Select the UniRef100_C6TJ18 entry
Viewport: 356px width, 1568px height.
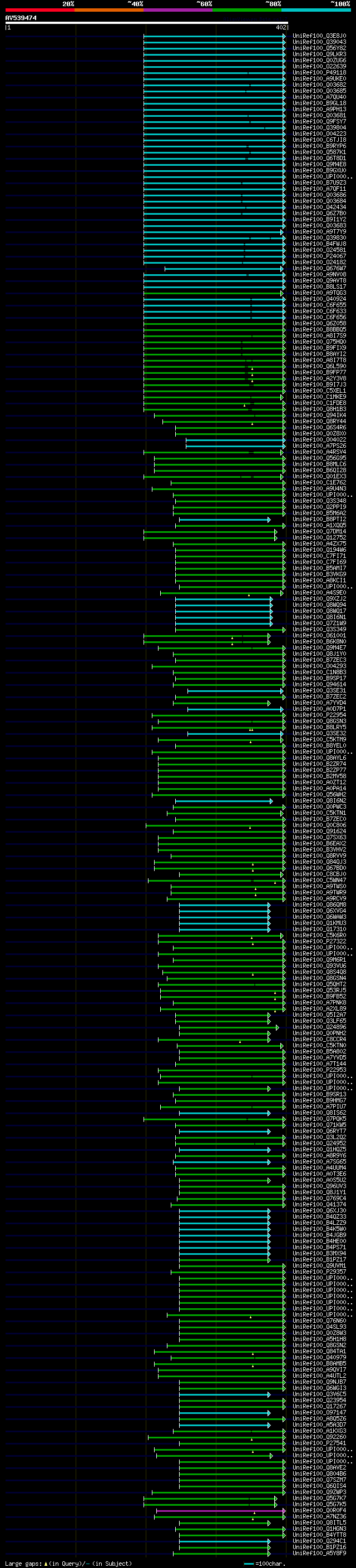coord(319,140)
